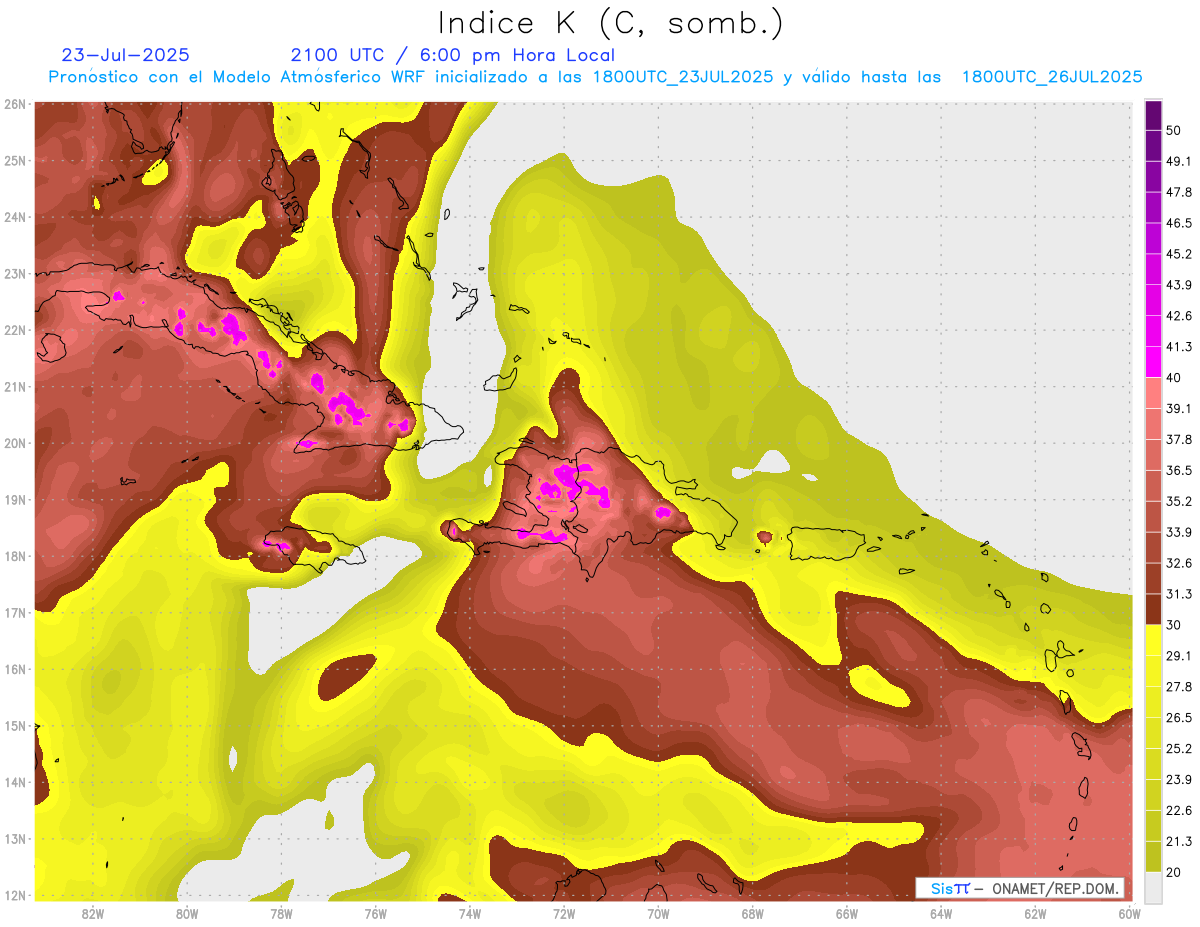Screen dimensions: 1200x927
Task: Click the "2100 UTC / 6:00 pm Hora Local" text
Action: [x=452, y=55]
